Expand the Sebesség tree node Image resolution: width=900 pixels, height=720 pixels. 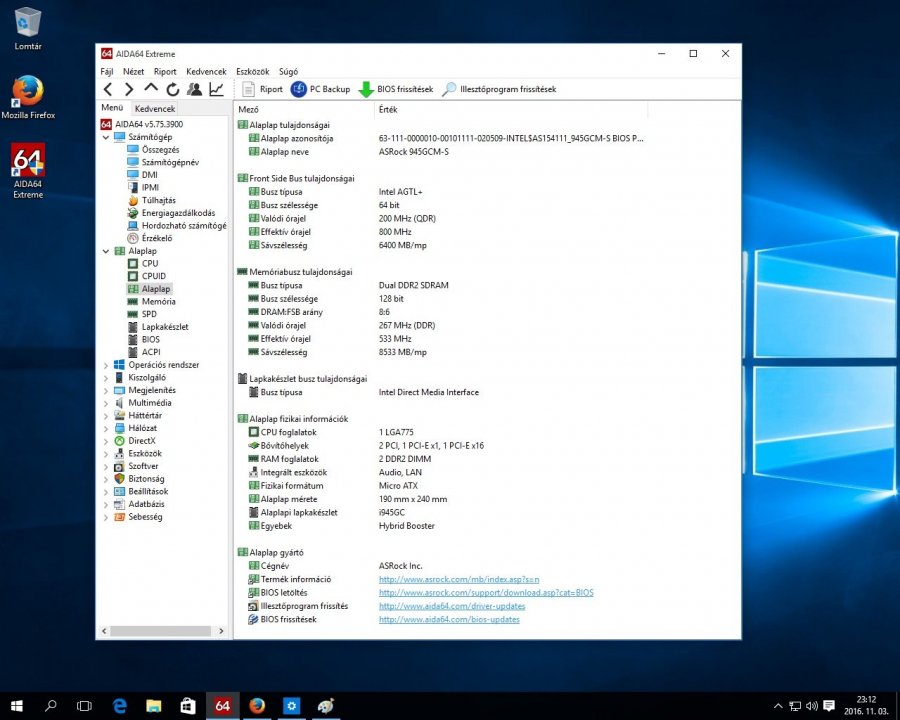coord(107,517)
